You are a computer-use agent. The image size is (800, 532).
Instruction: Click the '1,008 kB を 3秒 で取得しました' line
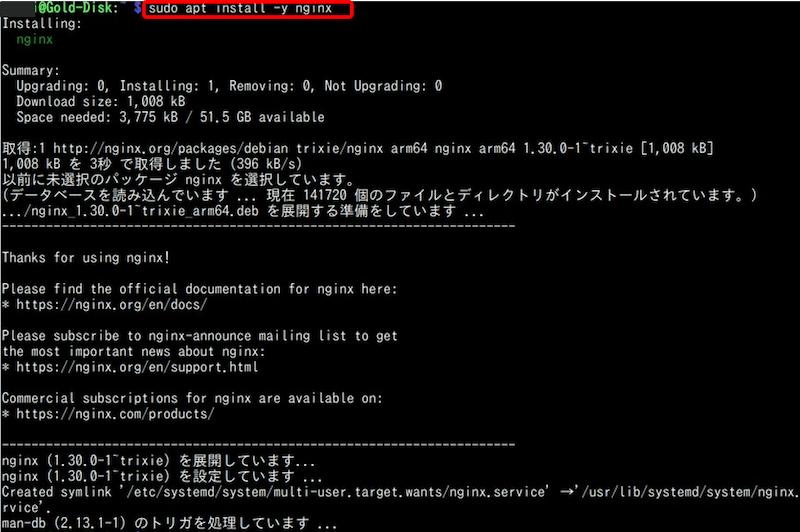(152, 164)
